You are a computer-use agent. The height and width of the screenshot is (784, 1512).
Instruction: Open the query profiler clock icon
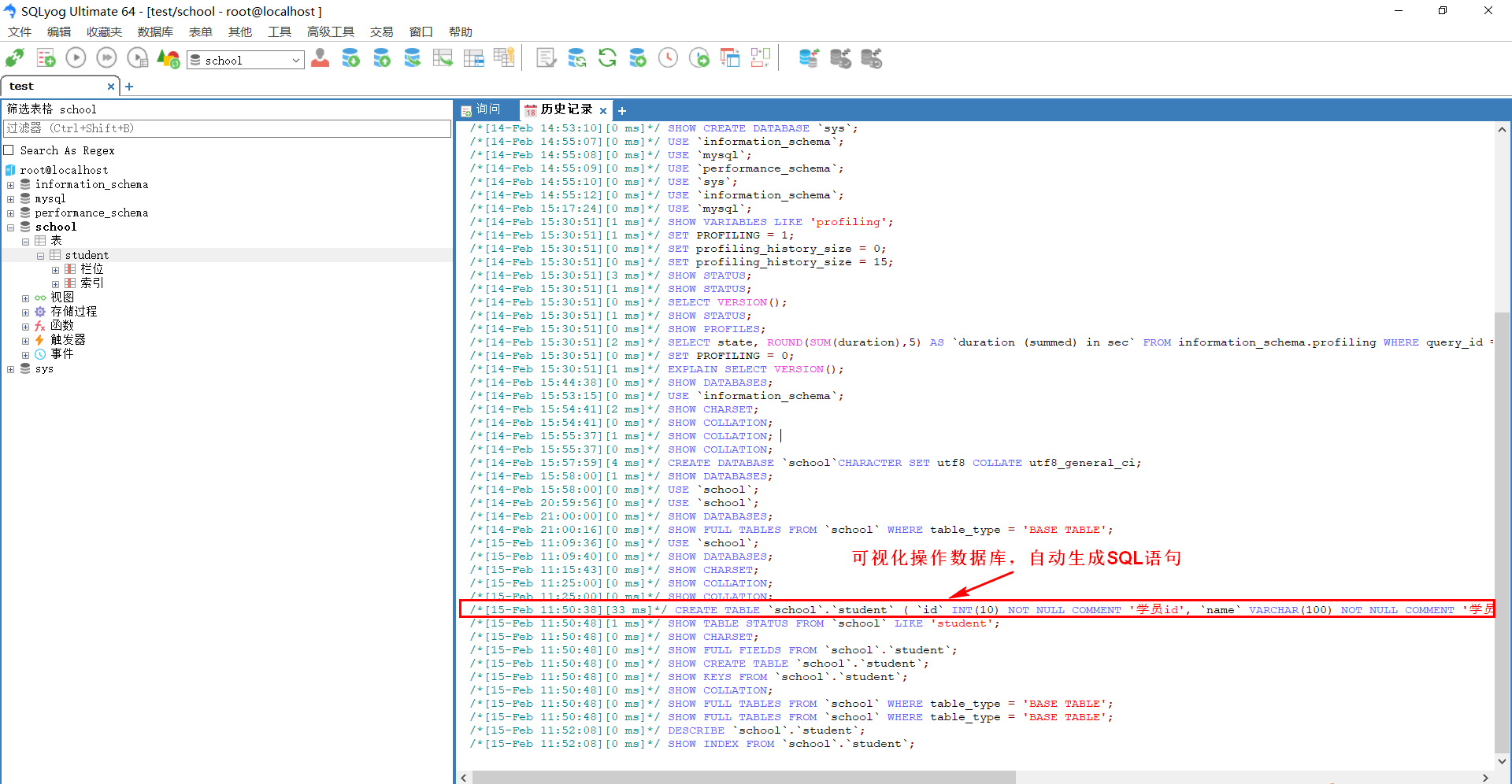pos(668,57)
